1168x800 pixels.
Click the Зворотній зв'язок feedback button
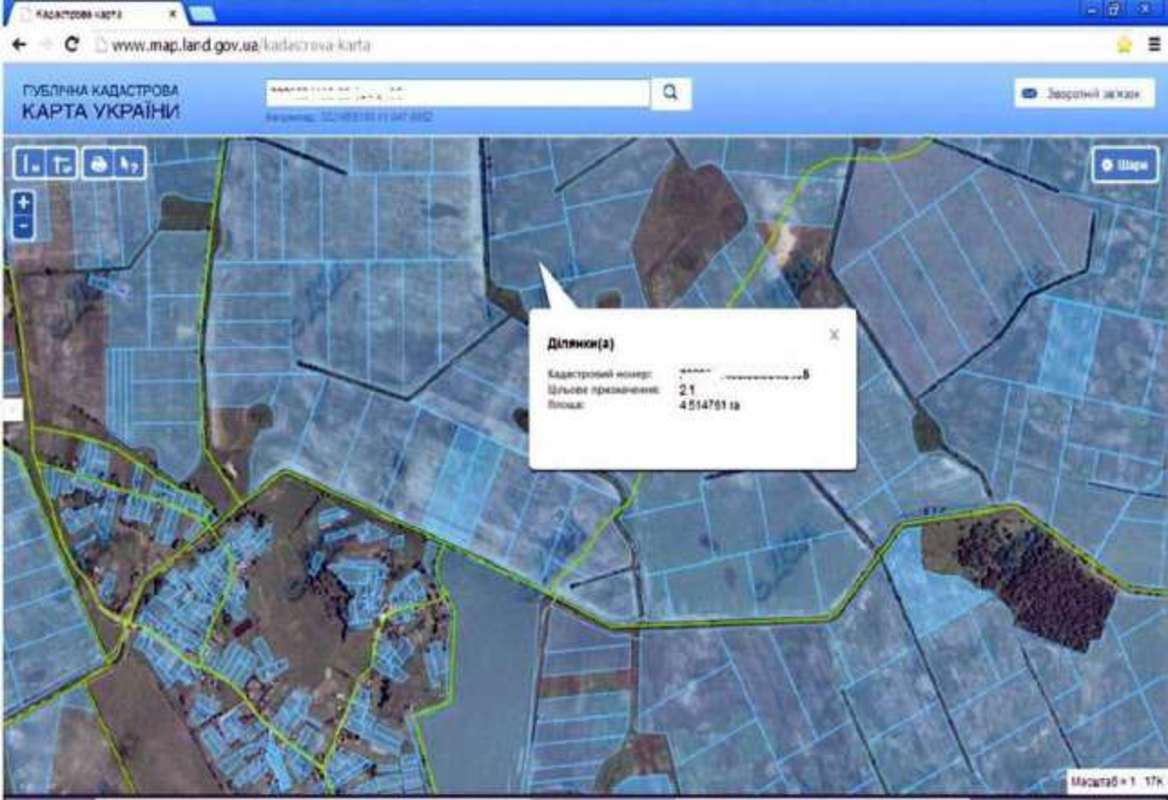click(1084, 93)
